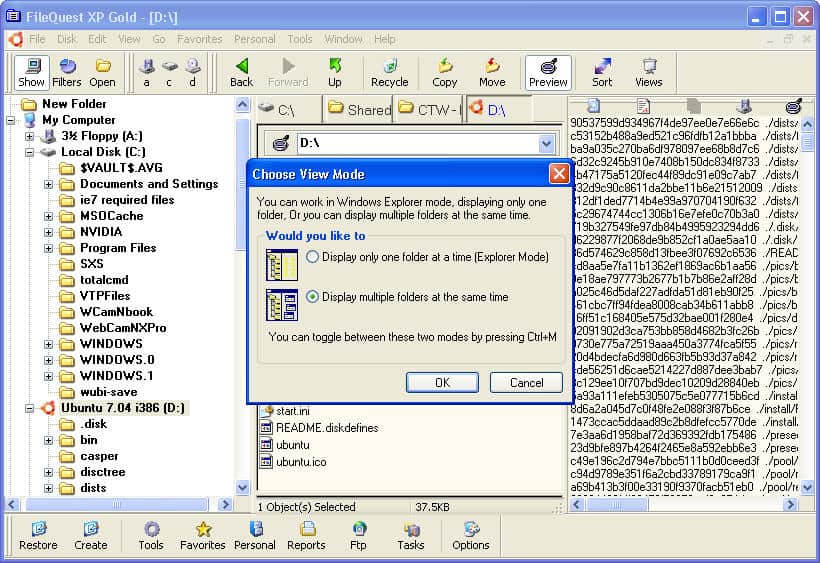
Task: Open the Sort tool
Action: 602,72
